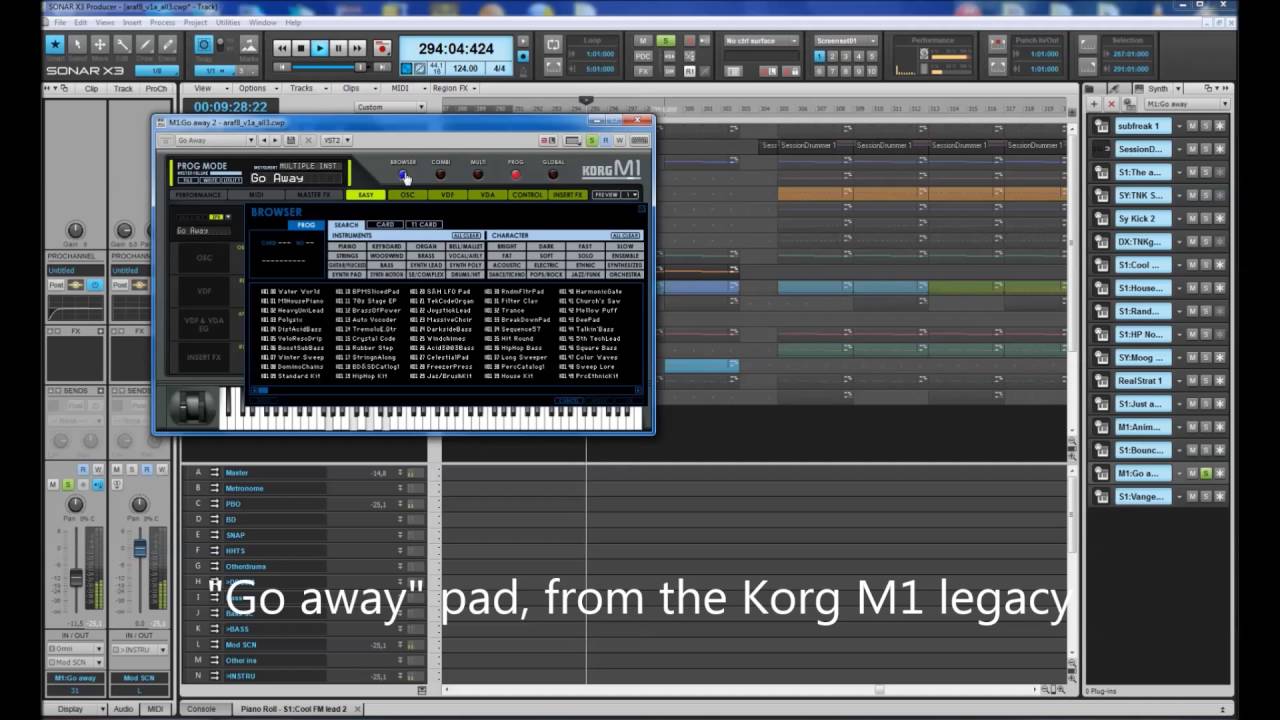Select screenset number 2
1280x720 pixels.
click(x=832, y=57)
